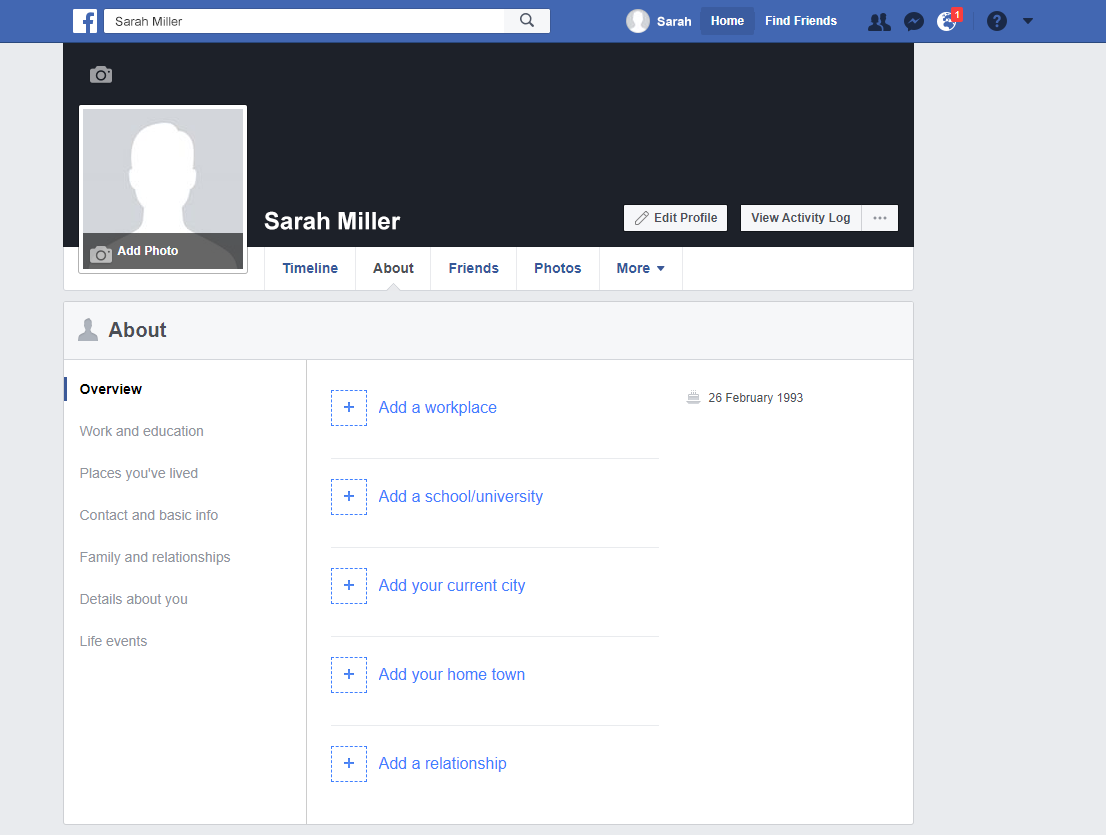Open Family and relationships section

click(x=155, y=557)
